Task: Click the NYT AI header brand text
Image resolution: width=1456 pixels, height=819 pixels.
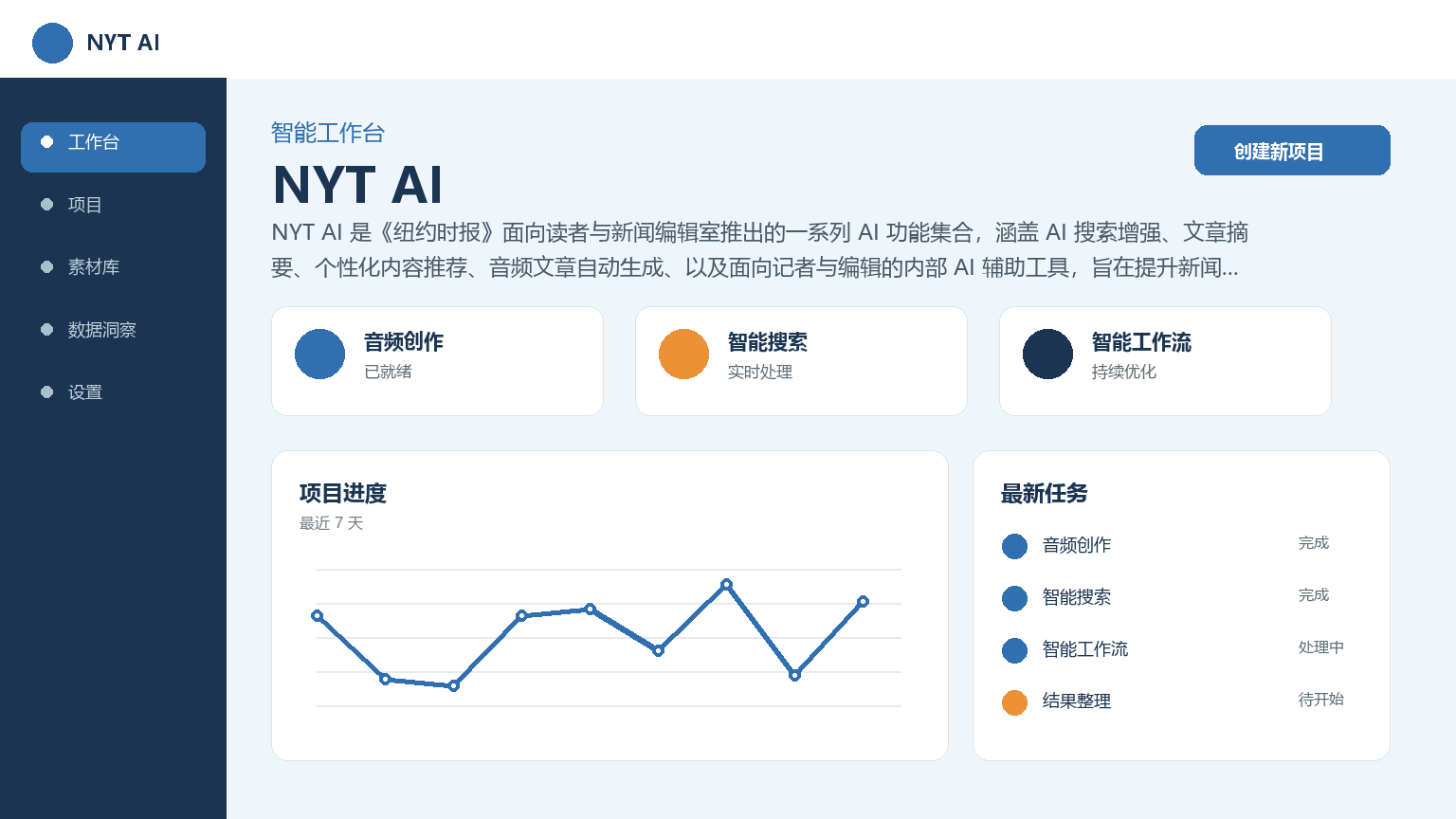Action: pyautogui.click(x=123, y=43)
